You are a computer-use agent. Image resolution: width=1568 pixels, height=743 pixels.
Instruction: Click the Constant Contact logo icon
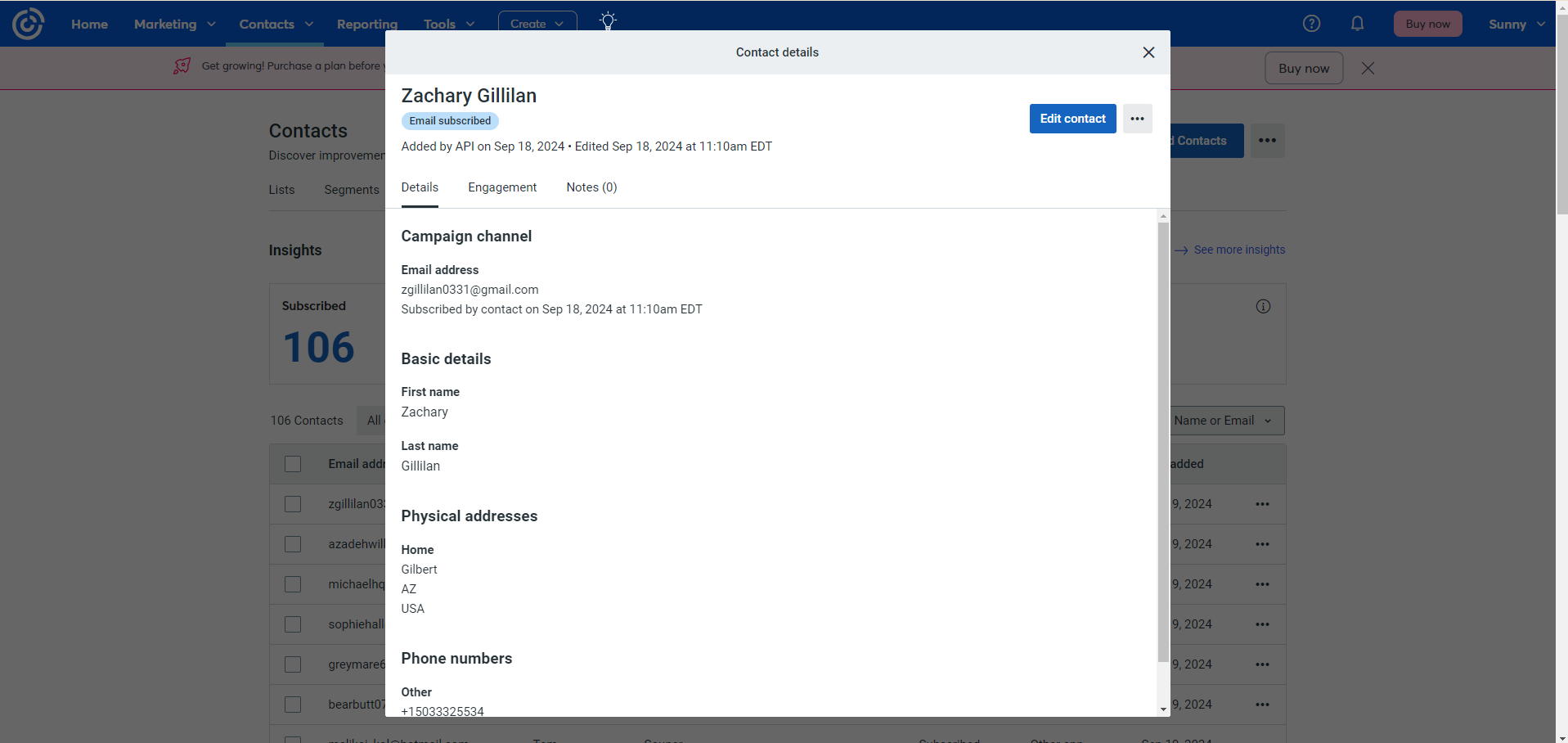[x=28, y=24]
